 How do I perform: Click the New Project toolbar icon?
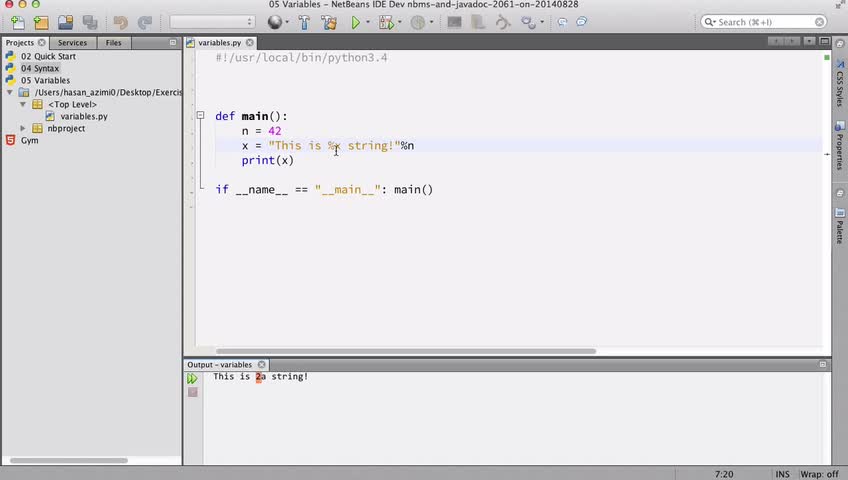41,22
